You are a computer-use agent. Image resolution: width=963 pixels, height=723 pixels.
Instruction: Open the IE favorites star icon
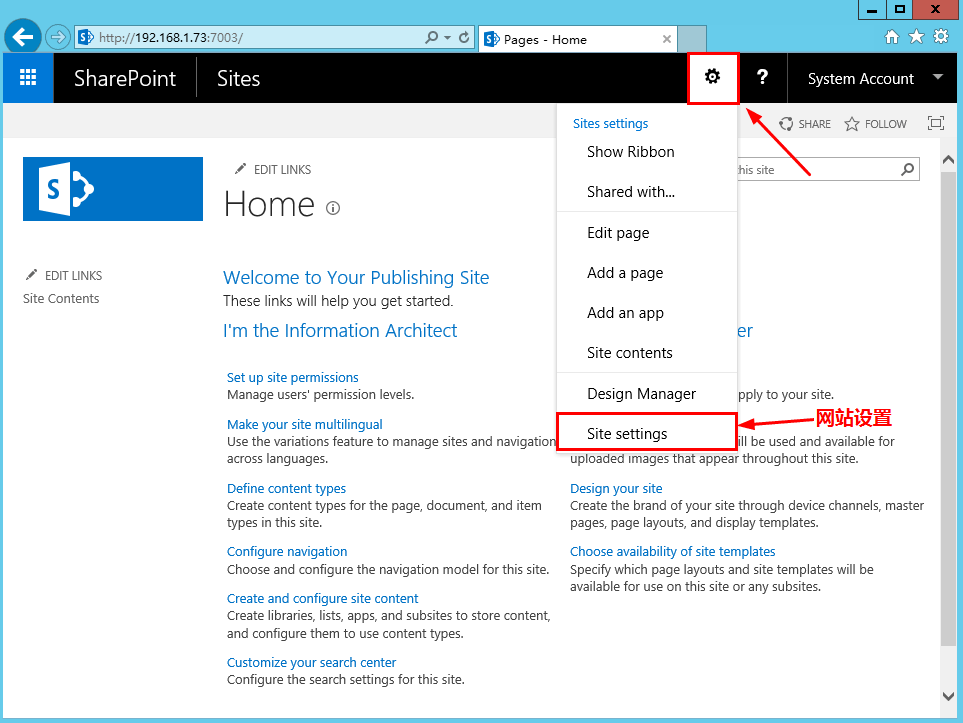pos(916,37)
